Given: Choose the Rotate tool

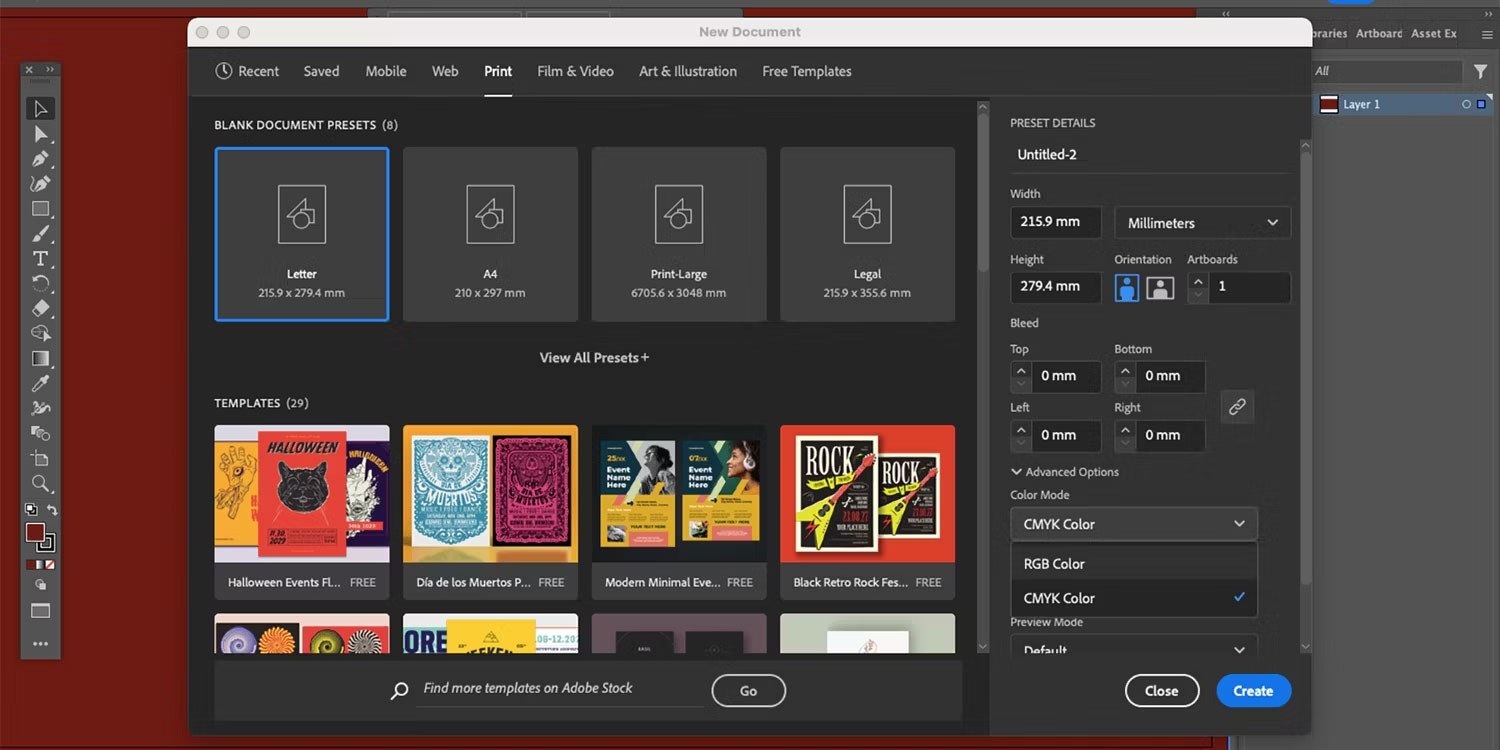Looking at the screenshot, I should click(41, 283).
